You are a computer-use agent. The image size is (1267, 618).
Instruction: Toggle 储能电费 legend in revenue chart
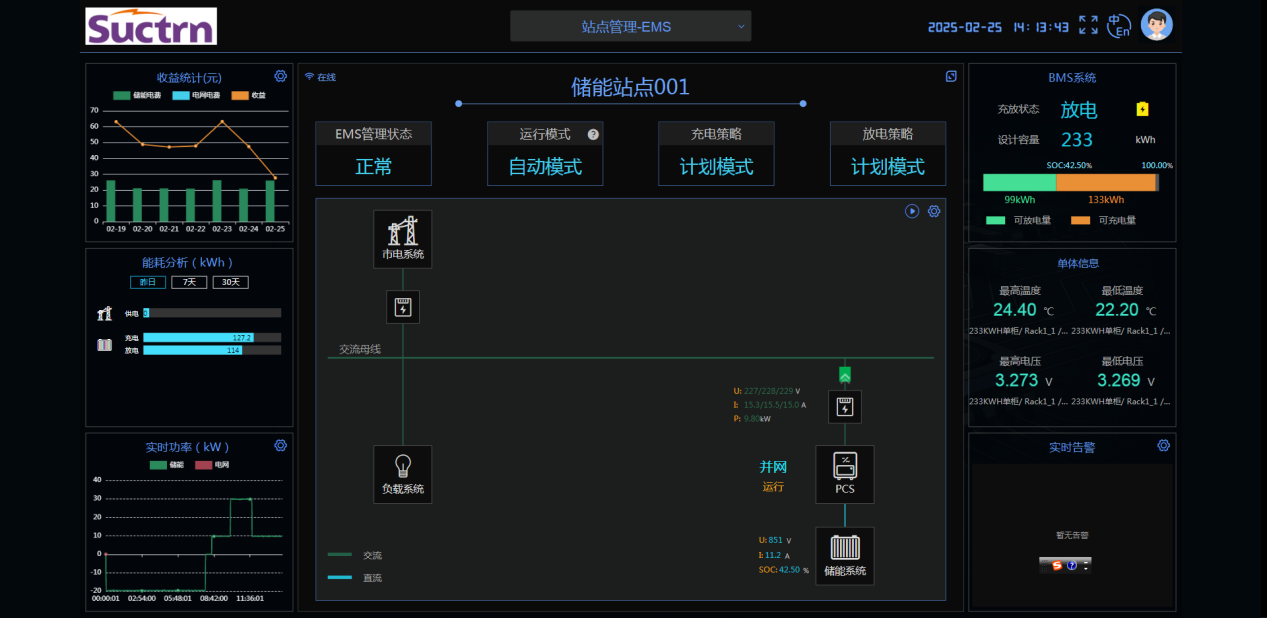coord(136,95)
